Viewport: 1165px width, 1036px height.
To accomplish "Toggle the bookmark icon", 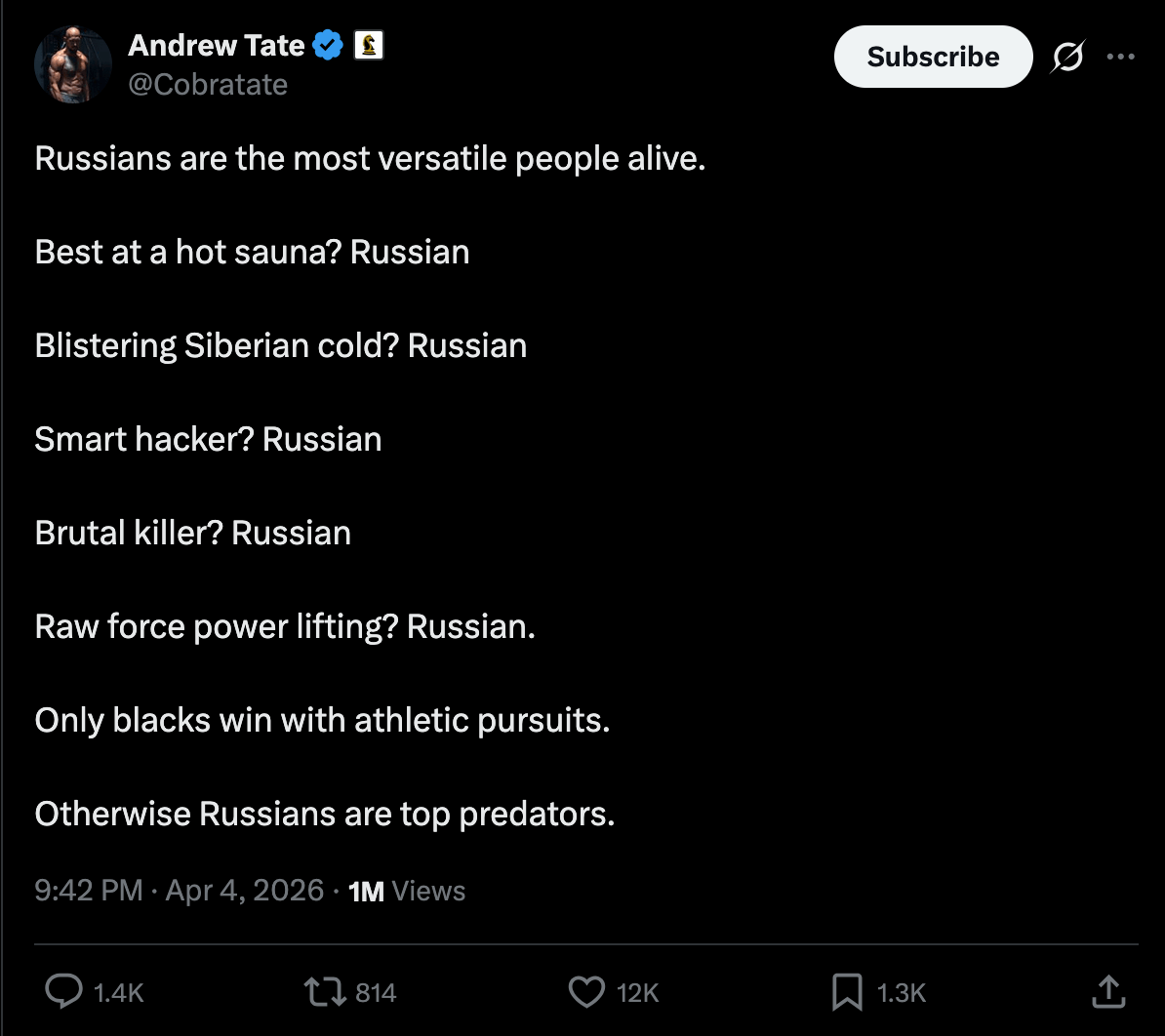I will (x=846, y=993).
